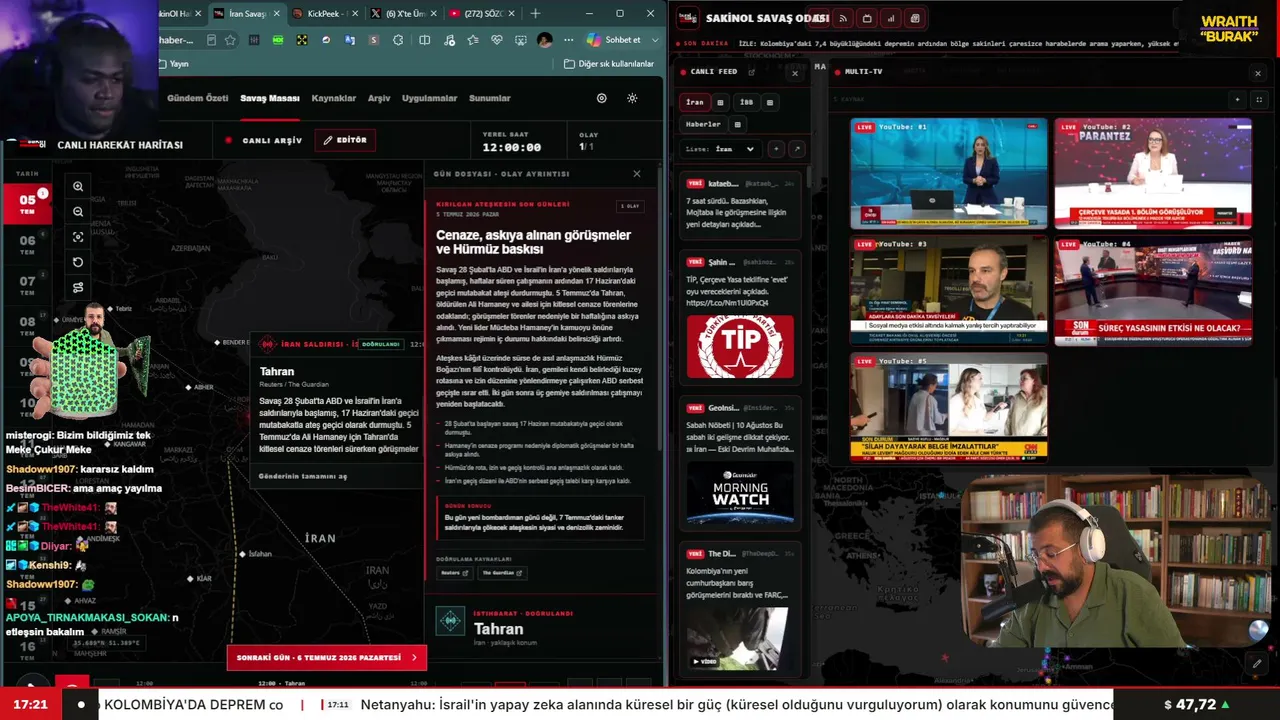Open the bar chart icon in header
The width and height of the screenshot is (1280, 720).
tap(890, 18)
